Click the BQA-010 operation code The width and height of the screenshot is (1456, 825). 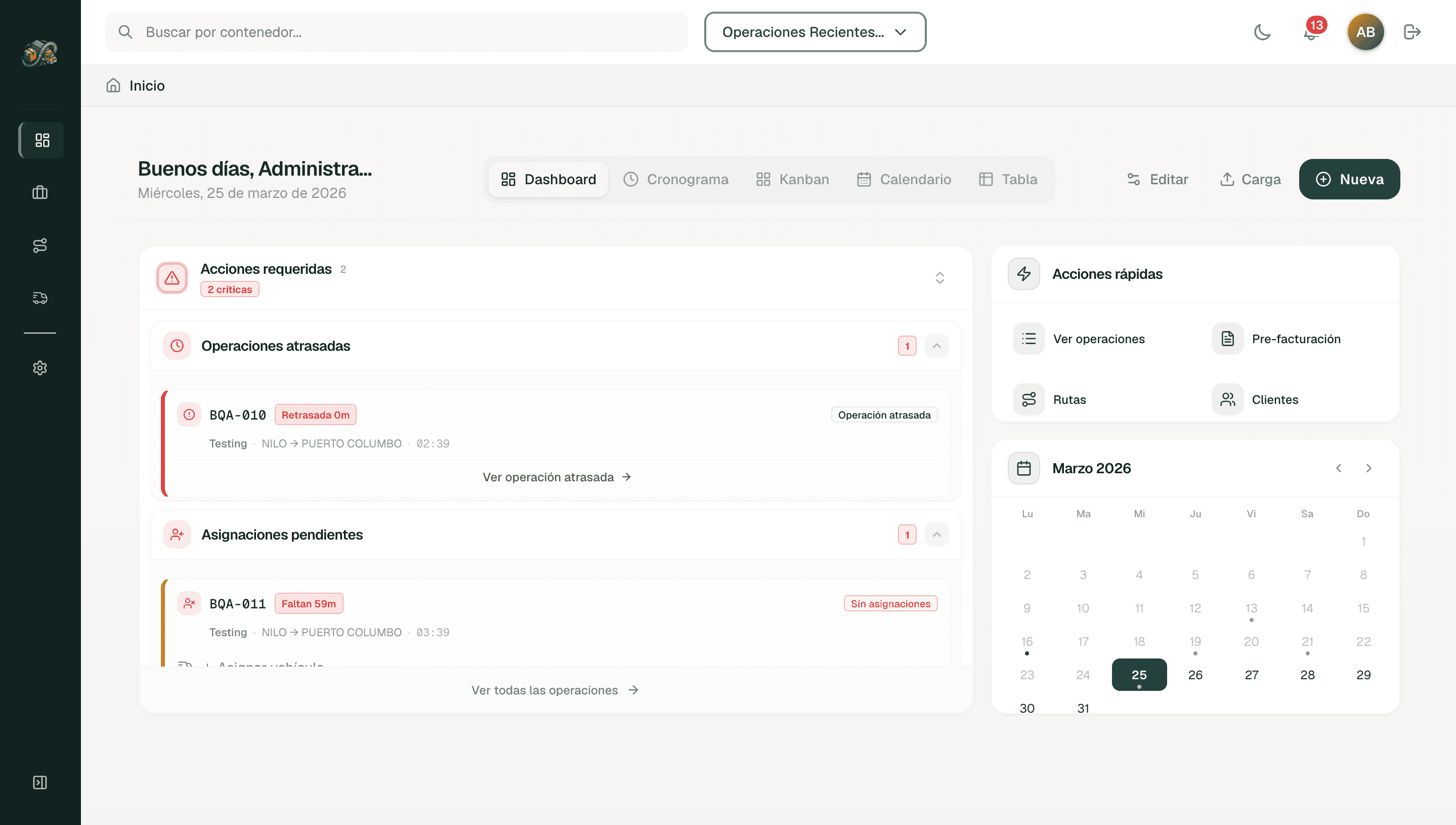pos(238,415)
